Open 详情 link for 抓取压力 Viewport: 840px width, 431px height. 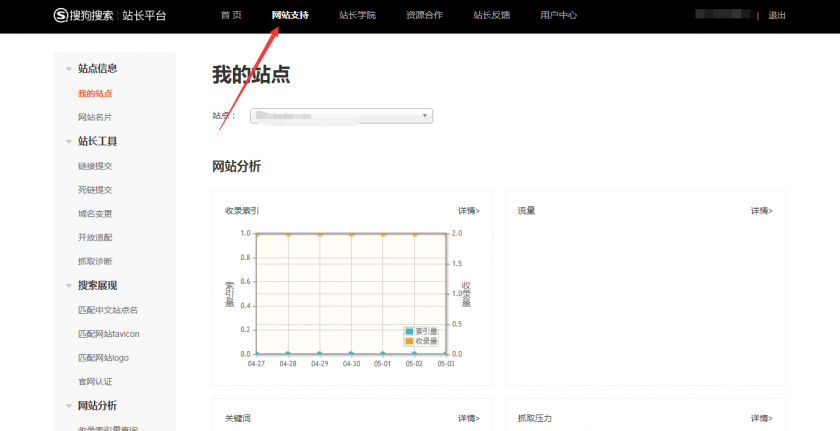click(x=761, y=418)
